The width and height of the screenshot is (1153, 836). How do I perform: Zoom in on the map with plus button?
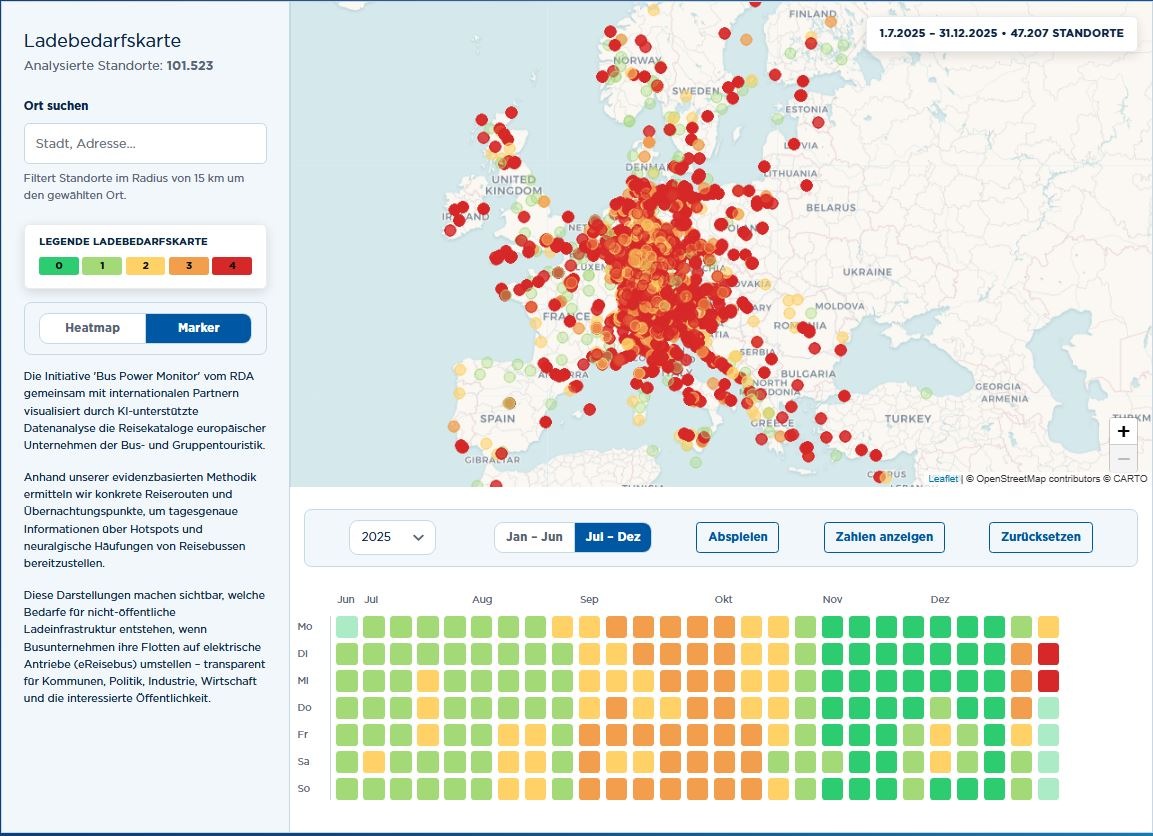pyautogui.click(x=1123, y=431)
